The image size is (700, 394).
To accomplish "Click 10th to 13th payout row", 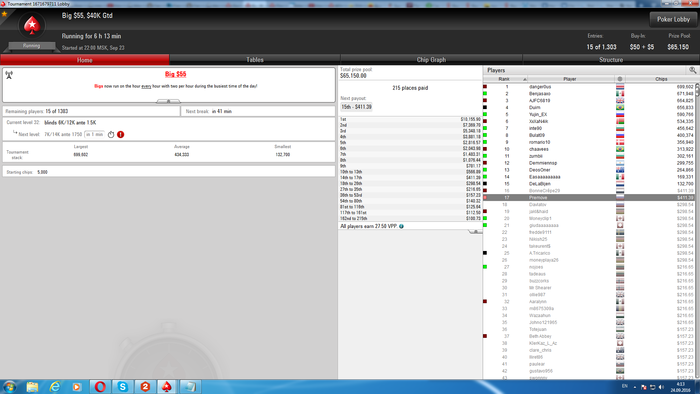I will (410, 172).
